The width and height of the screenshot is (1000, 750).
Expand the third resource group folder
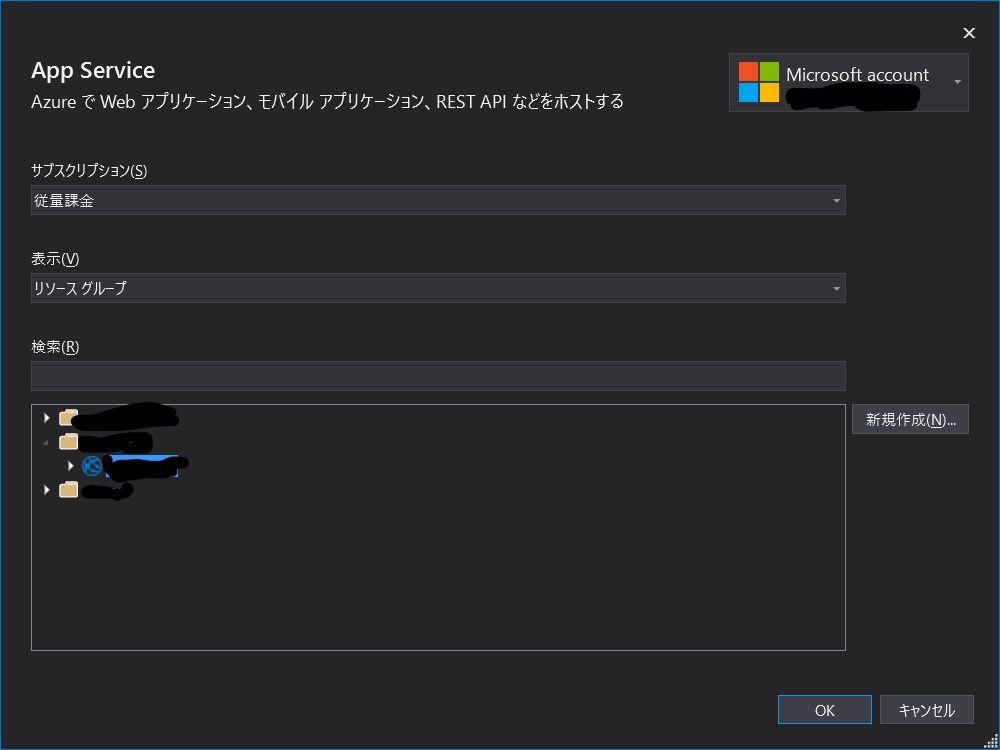[46, 490]
